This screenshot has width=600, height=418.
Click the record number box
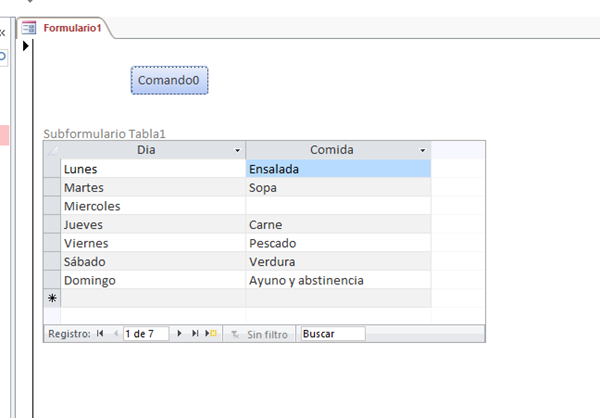click(145, 334)
